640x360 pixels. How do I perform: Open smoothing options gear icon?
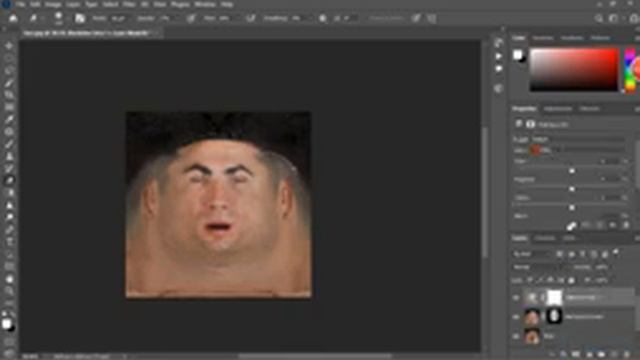[x=322, y=18]
